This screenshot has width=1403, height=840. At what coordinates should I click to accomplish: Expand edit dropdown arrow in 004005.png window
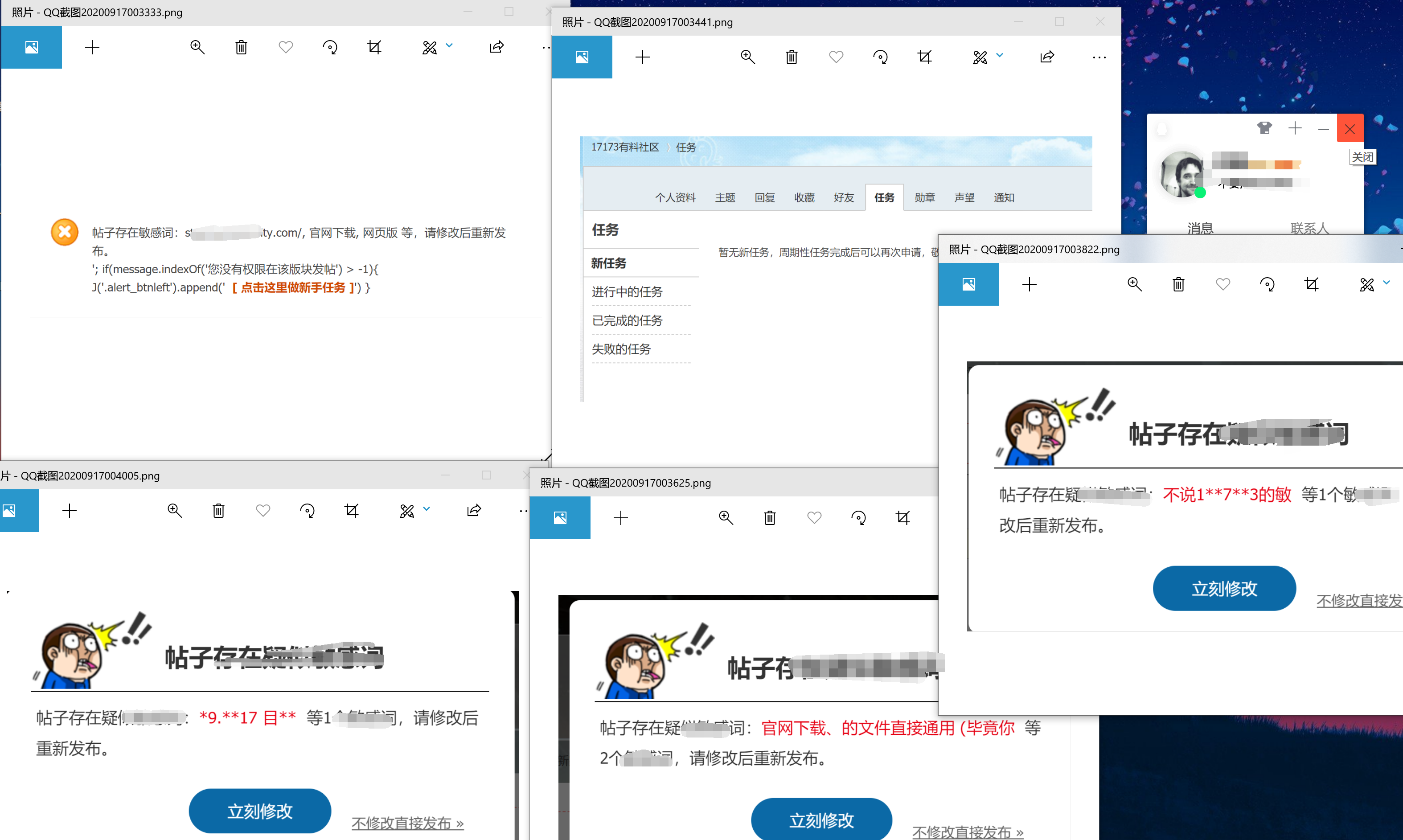[x=427, y=509]
